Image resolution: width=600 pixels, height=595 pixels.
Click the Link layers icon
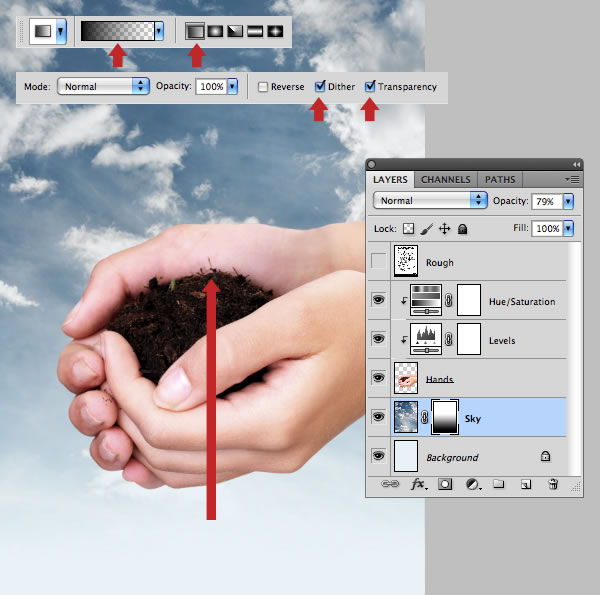pos(390,484)
